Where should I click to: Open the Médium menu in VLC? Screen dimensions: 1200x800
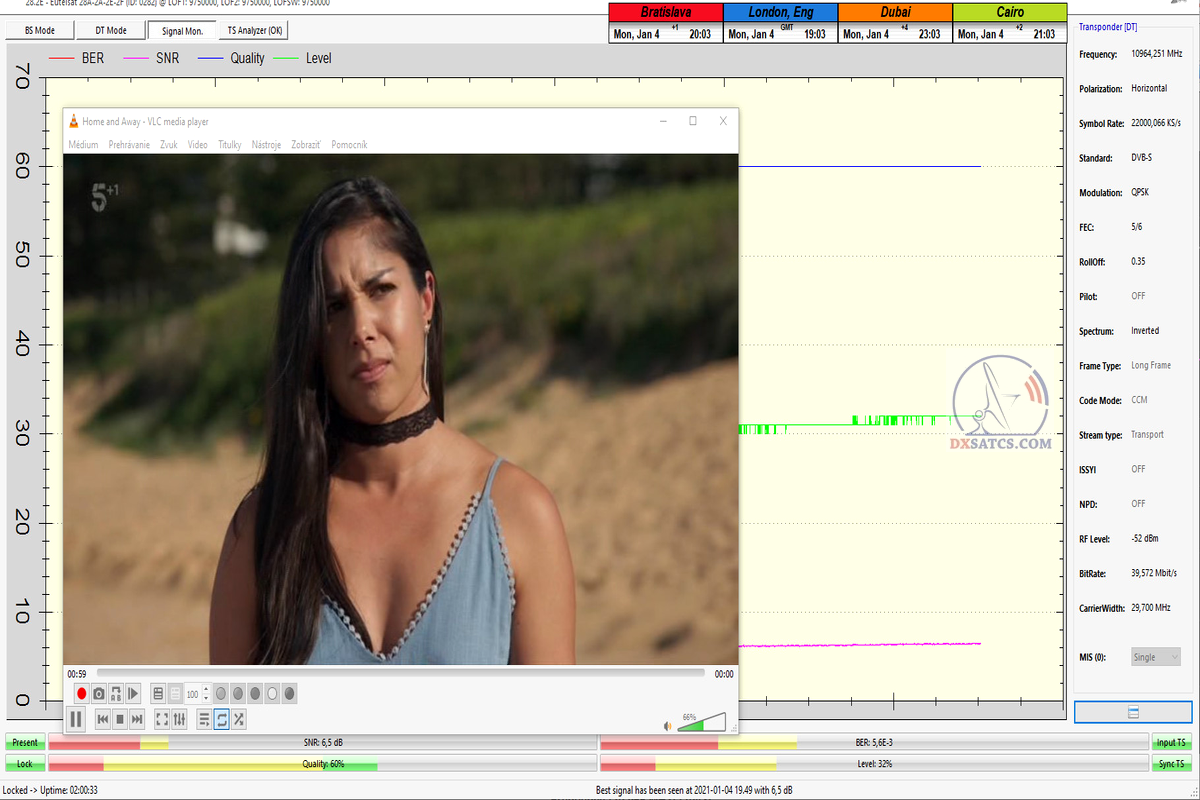[x=83, y=145]
